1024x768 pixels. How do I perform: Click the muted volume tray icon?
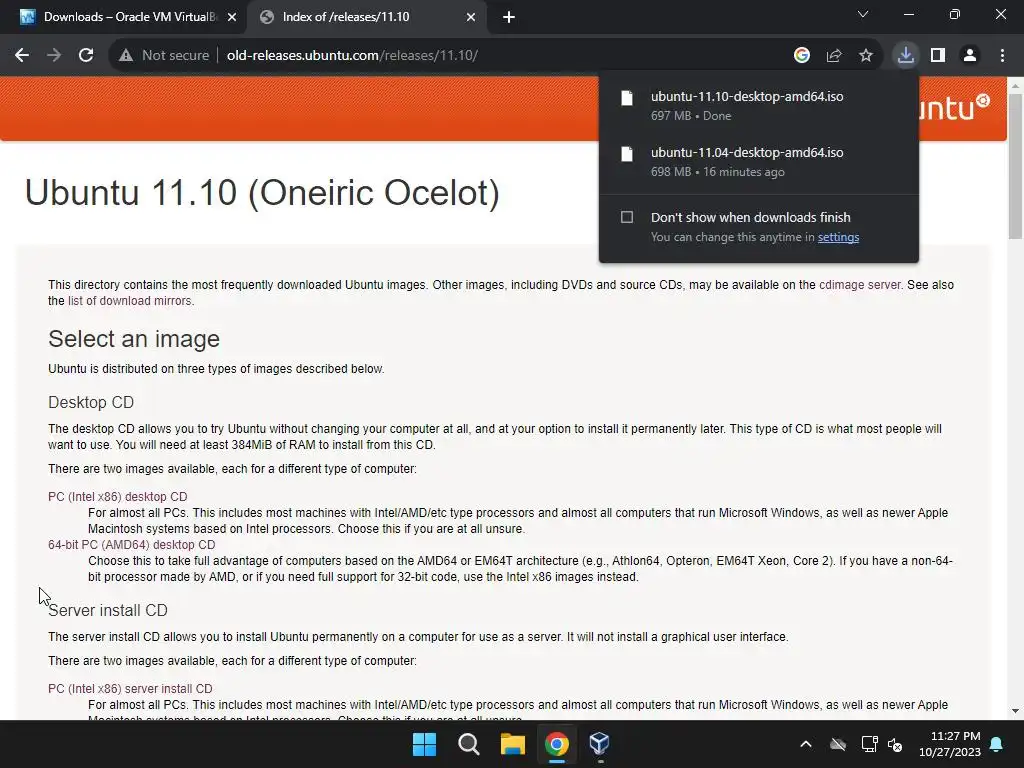(895, 744)
